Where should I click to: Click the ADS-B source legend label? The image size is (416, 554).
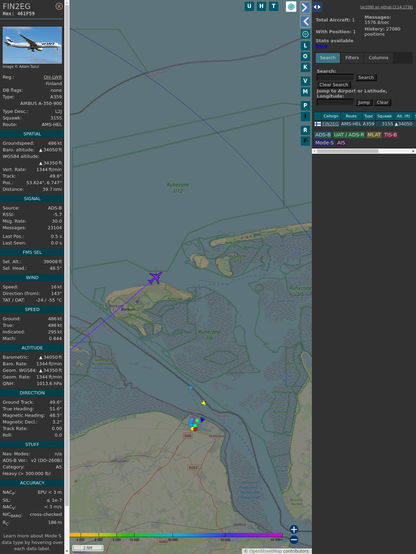(x=323, y=135)
